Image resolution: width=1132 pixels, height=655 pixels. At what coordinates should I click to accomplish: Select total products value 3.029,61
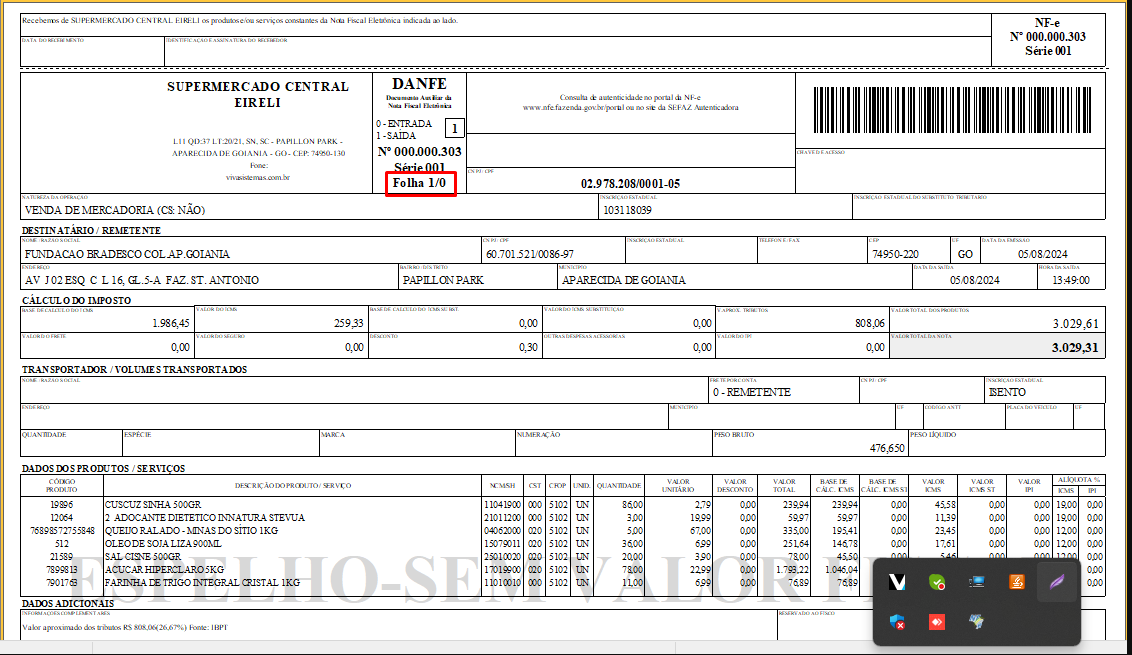pos(1076,324)
